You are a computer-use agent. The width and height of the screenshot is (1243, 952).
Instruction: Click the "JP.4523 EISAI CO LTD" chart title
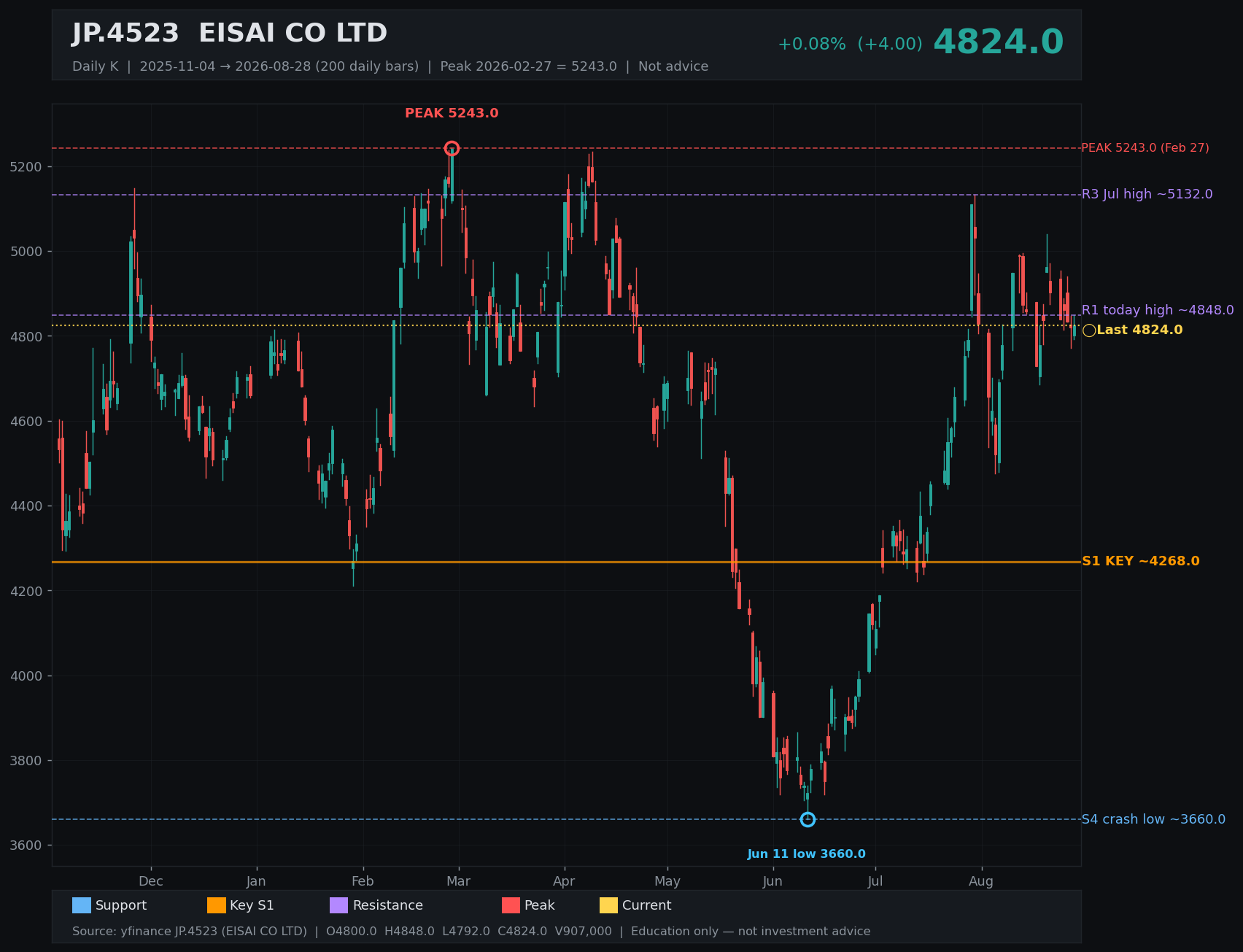pyautogui.click(x=230, y=34)
